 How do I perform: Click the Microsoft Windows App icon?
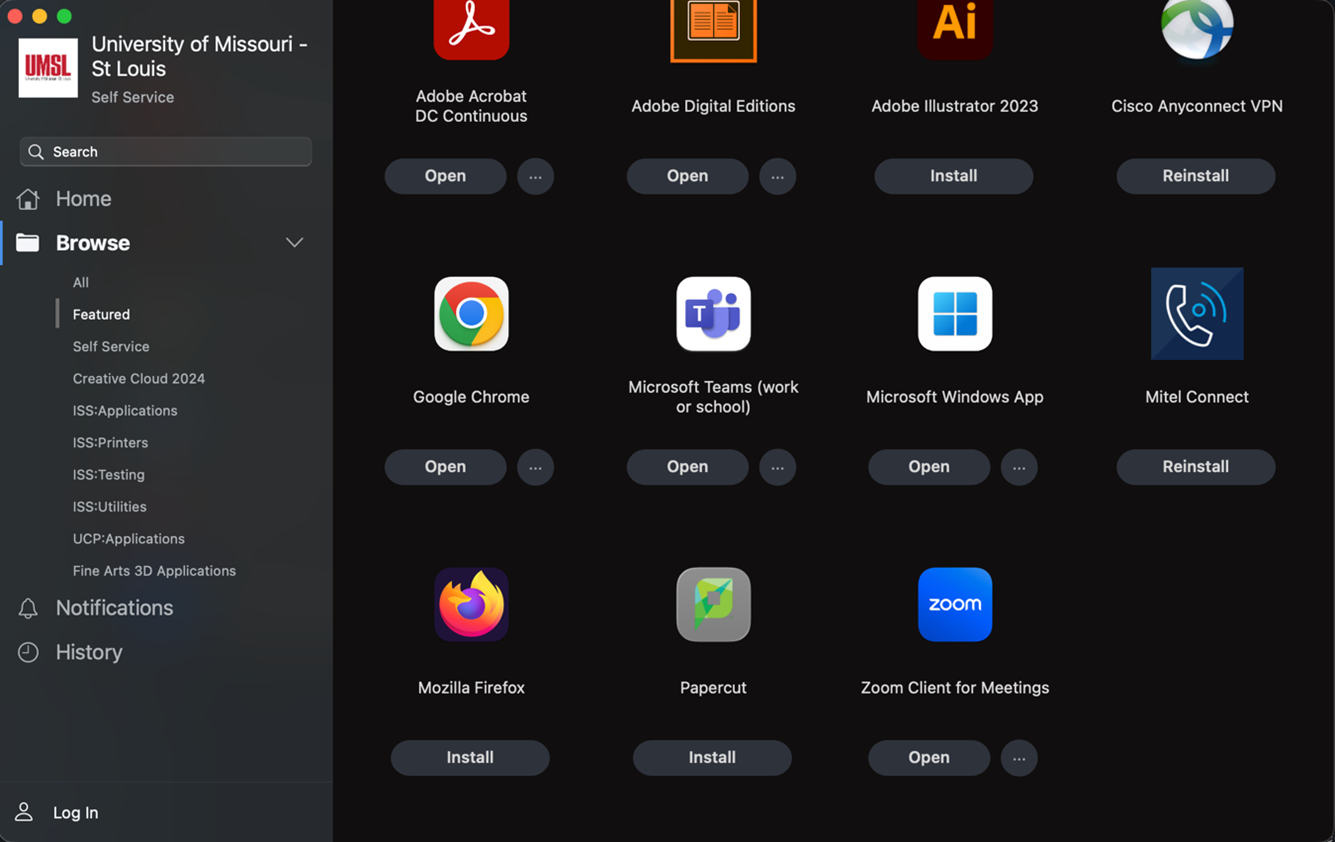[x=955, y=314]
